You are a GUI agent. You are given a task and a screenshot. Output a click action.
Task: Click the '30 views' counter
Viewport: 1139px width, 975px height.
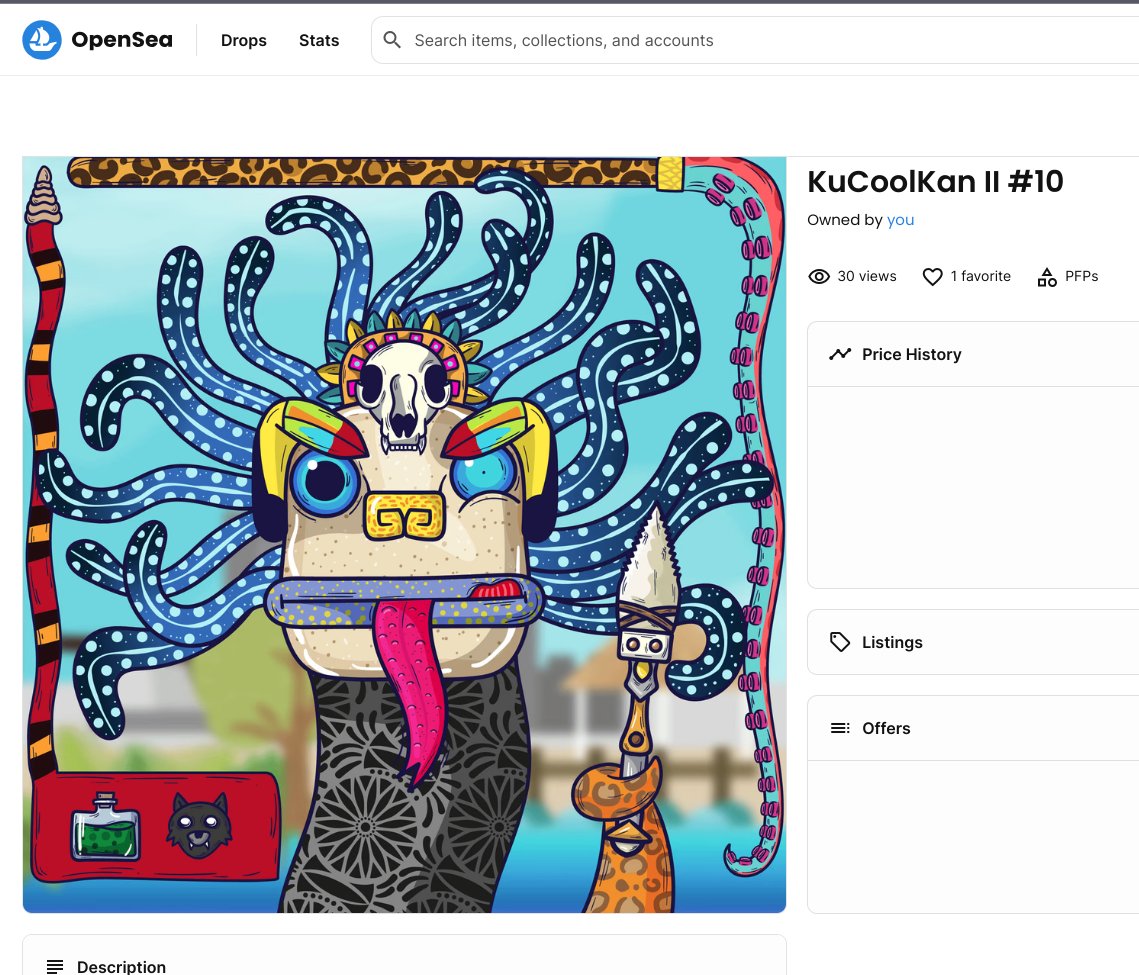866,276
